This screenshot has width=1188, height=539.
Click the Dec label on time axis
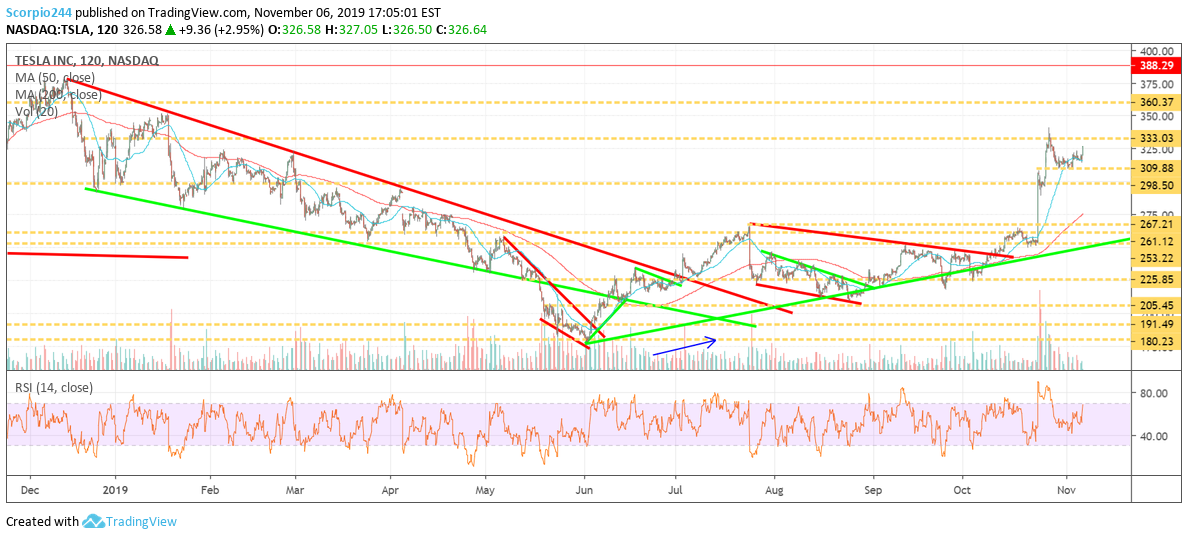coord(30,490)
